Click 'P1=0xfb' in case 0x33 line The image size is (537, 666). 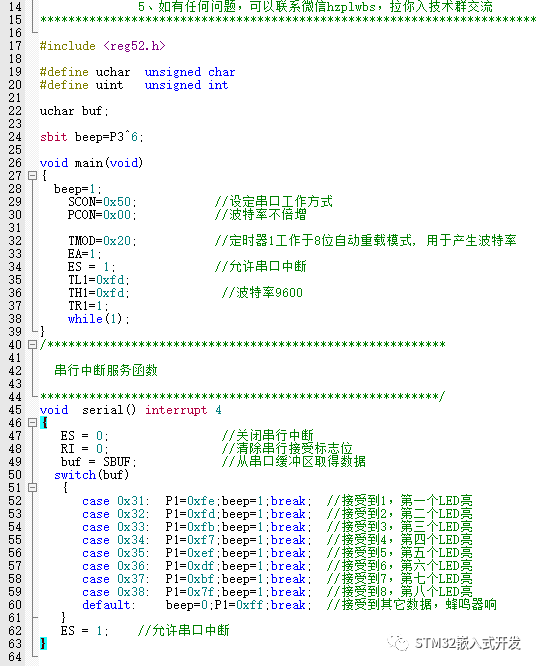pos(190,527)
